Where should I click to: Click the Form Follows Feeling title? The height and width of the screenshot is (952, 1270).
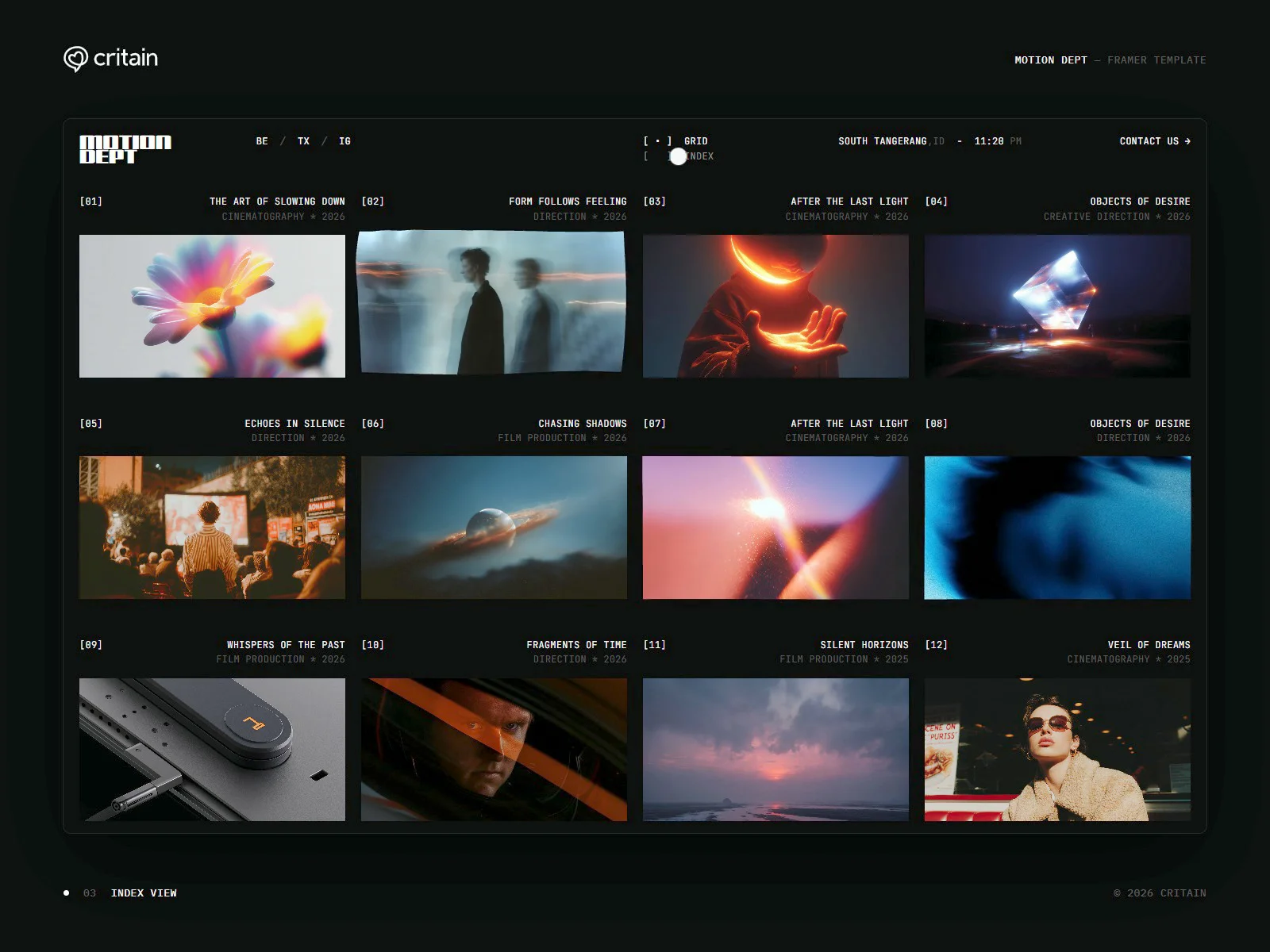pyautogui.click(x=568, y=202)
